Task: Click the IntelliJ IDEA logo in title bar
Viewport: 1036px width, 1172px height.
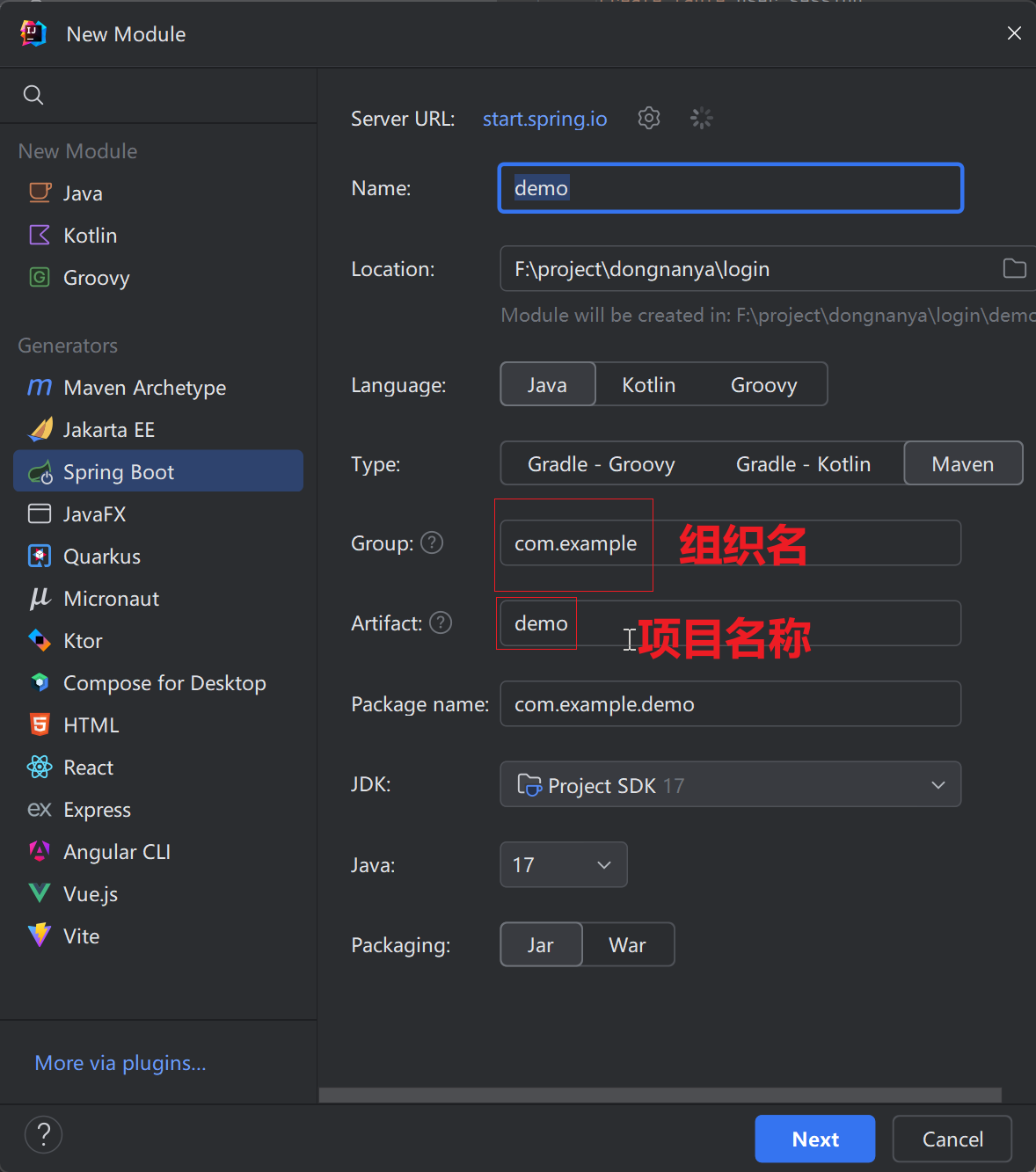Action: pos(33,33)
